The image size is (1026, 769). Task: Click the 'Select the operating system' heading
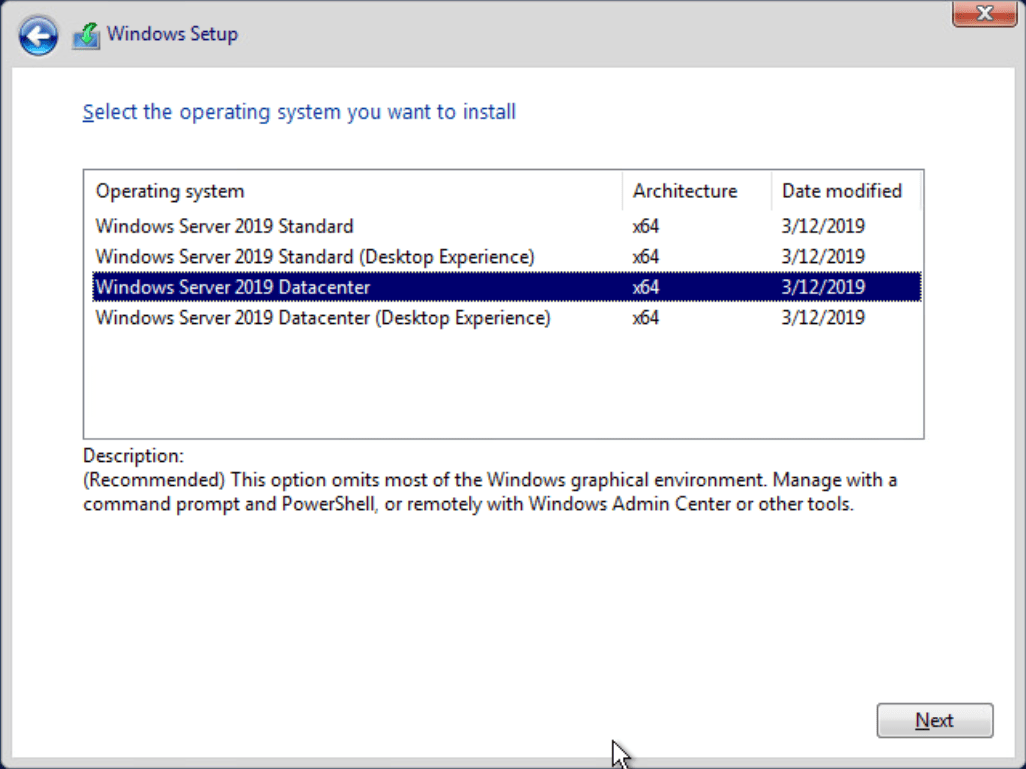point(299,112)
